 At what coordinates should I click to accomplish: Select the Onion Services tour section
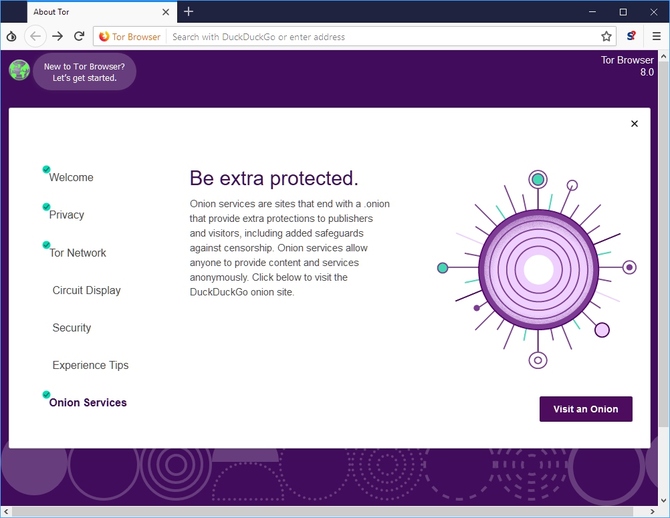88,403
